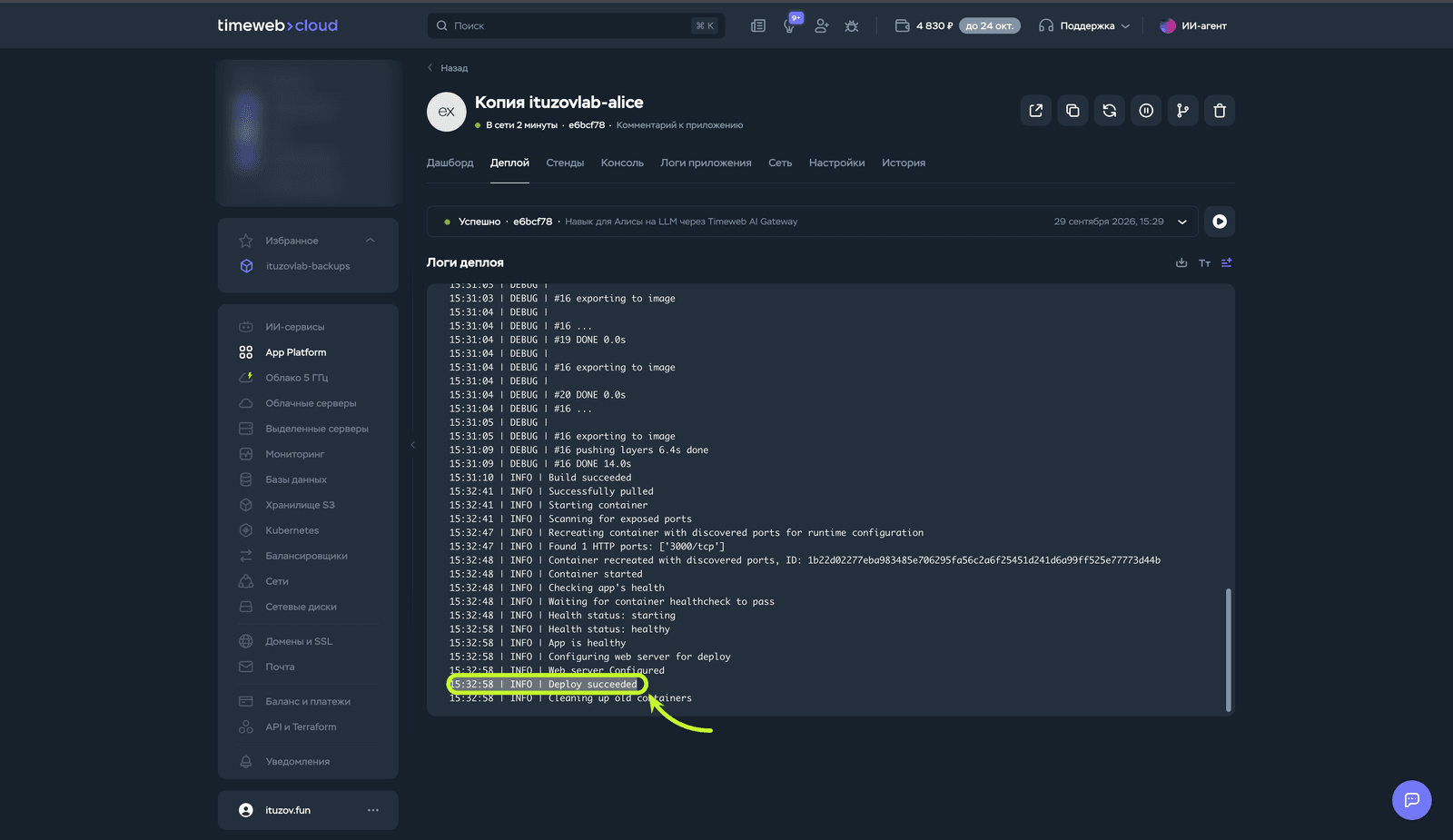Expand the deploy entry e6bcf78 chevron
Screen dimensions: 1453x840
pyautogui.click(x=1182, y=222)
